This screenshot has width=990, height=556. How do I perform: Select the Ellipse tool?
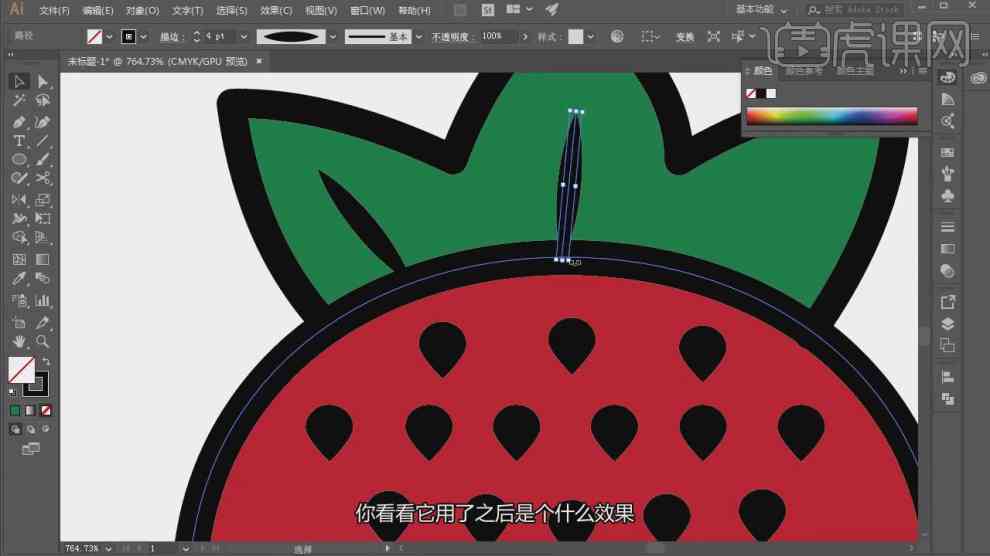pyautogui.click(x=18, y=160)
